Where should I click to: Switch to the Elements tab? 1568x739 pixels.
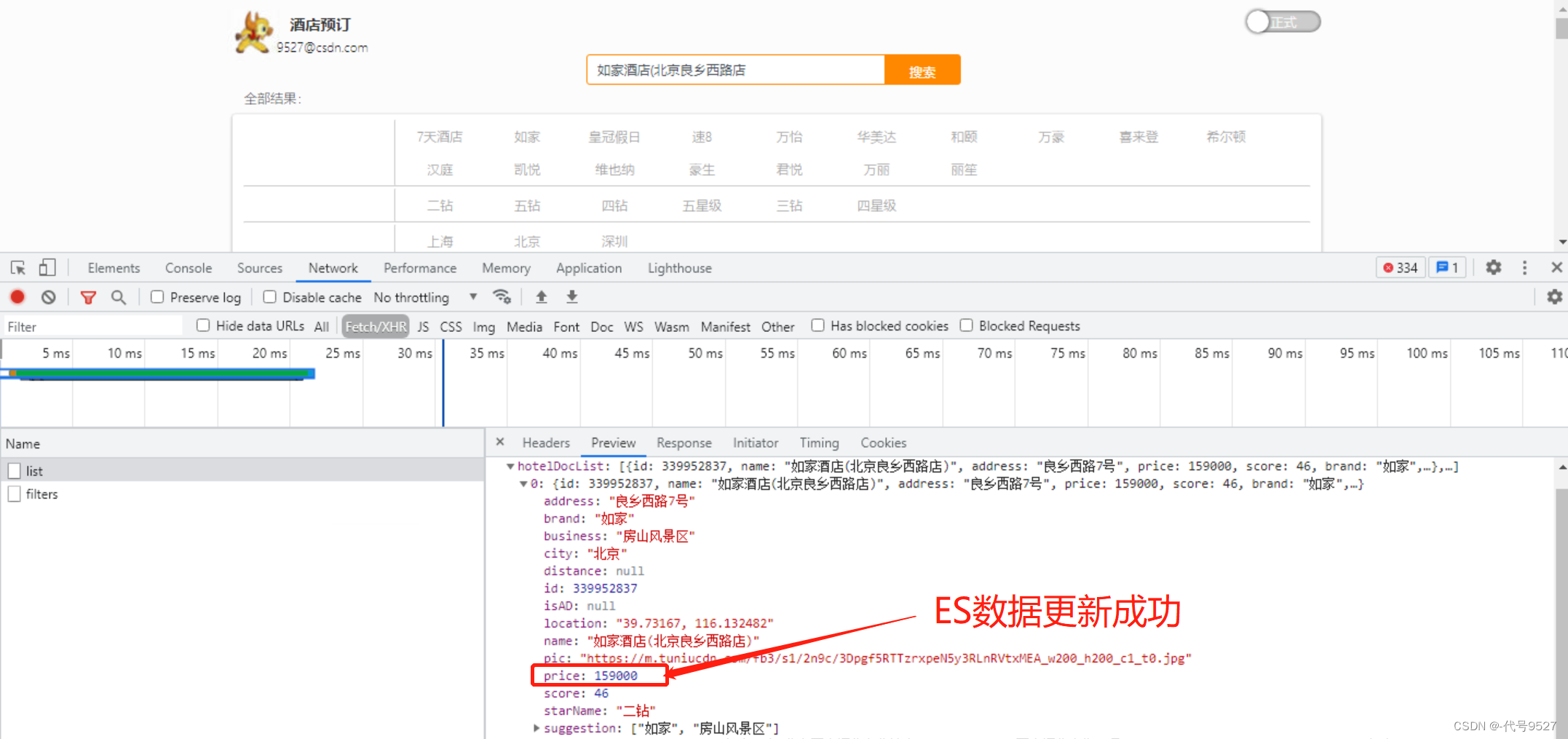point(114,268)
